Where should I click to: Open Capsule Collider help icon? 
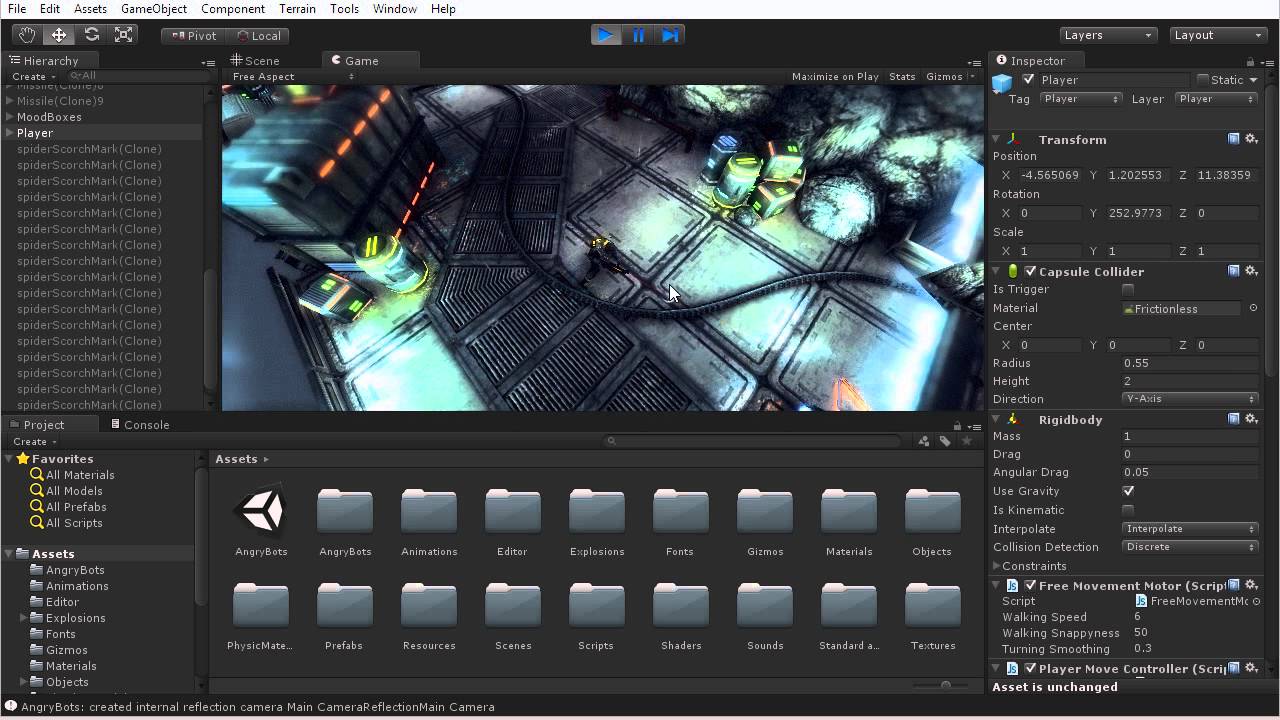click(x=1234, y=271)
